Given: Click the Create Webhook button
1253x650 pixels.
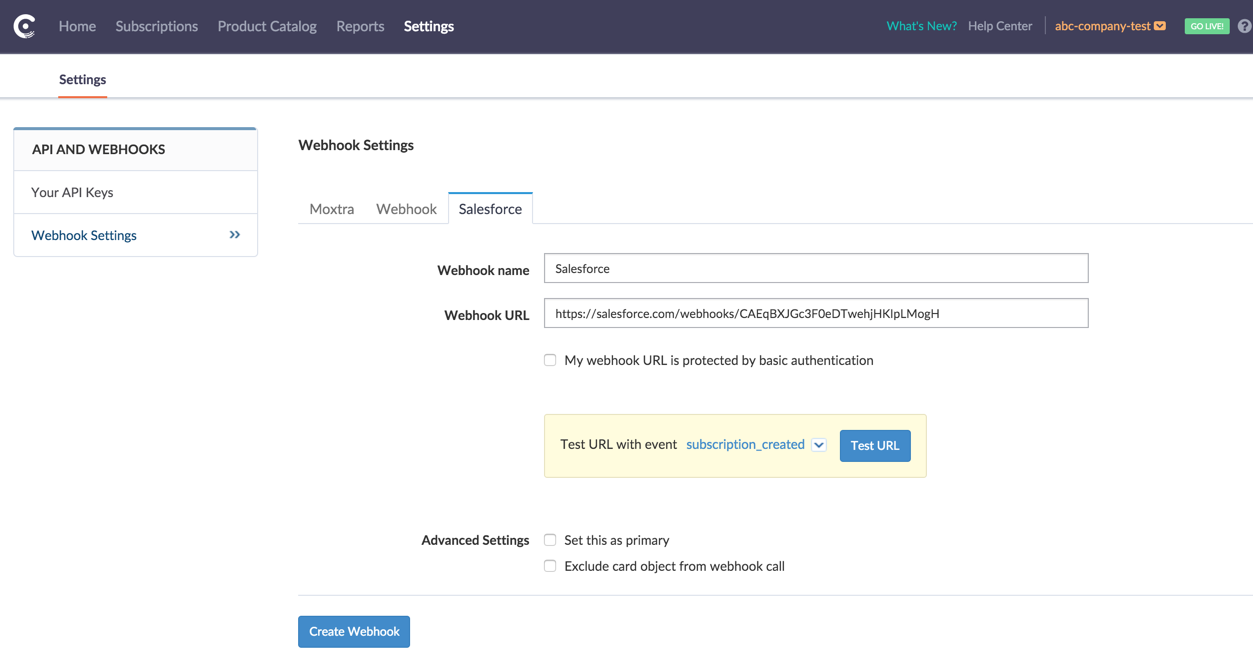Looking at the screenshot, I should (354, 631).
